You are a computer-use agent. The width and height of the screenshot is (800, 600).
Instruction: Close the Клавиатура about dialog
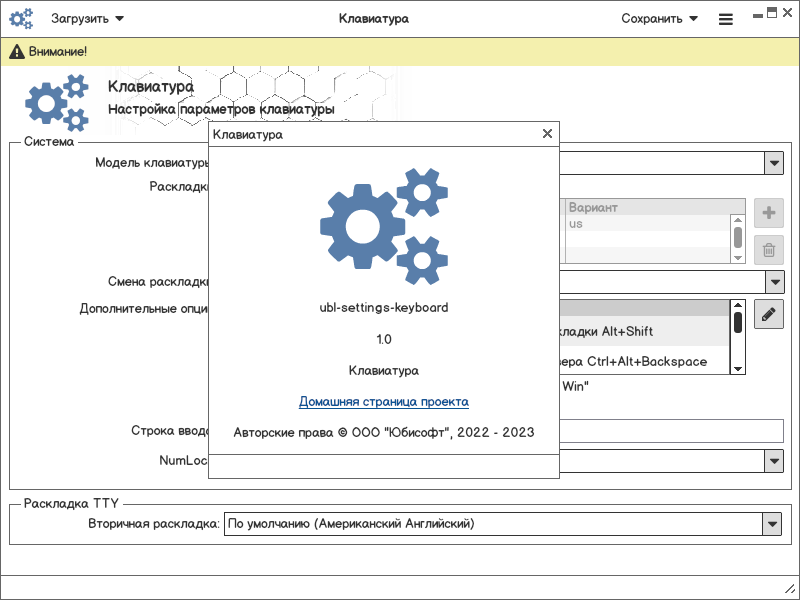547,133
